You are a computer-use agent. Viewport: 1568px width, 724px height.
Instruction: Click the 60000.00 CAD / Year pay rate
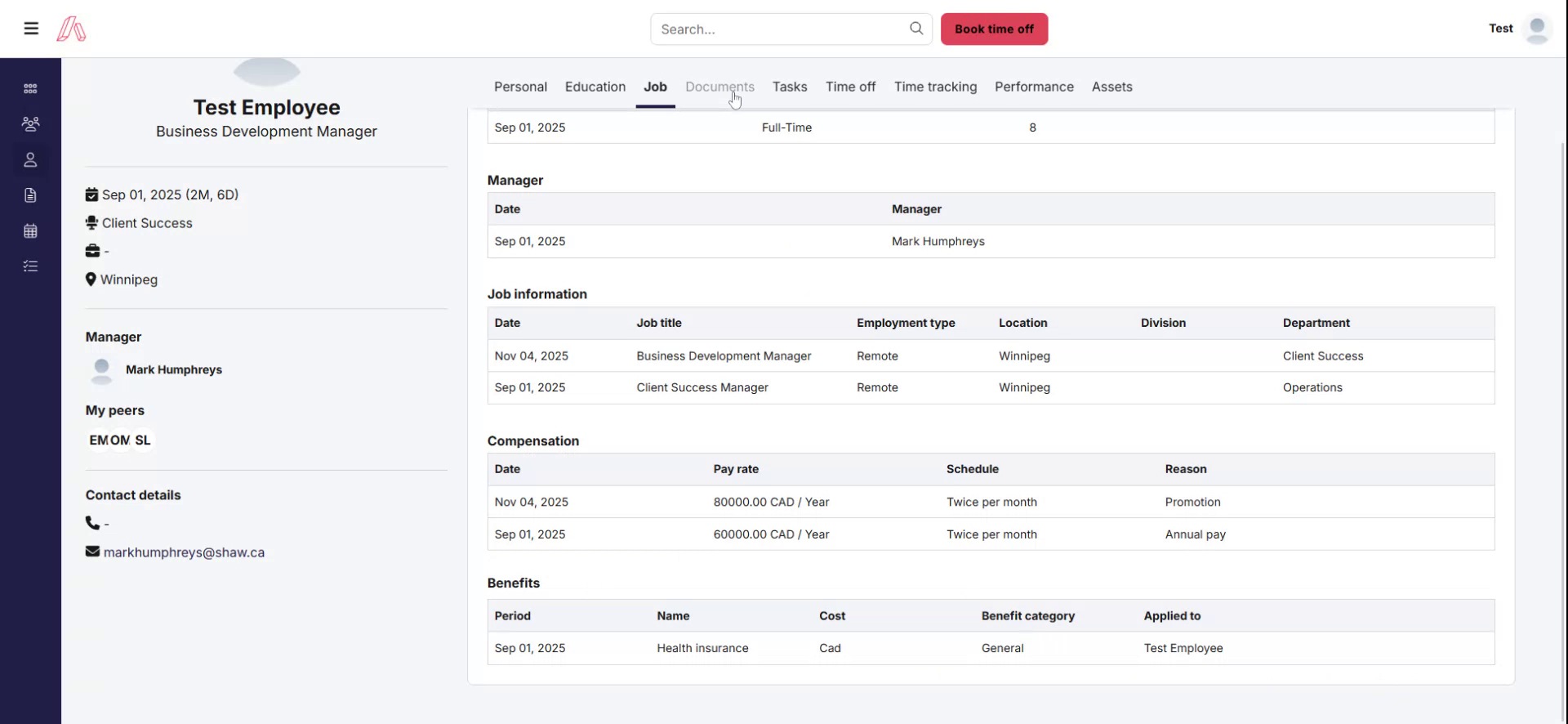click(771, 534)
